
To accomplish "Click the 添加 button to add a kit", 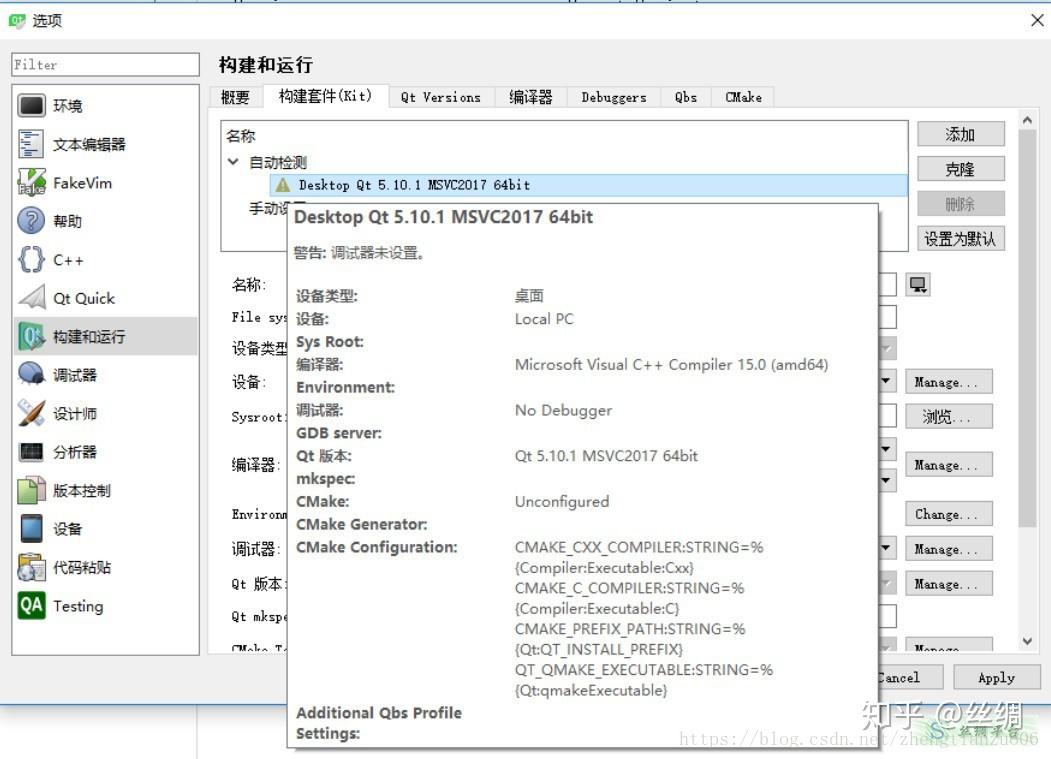I will tap(959, 133).
